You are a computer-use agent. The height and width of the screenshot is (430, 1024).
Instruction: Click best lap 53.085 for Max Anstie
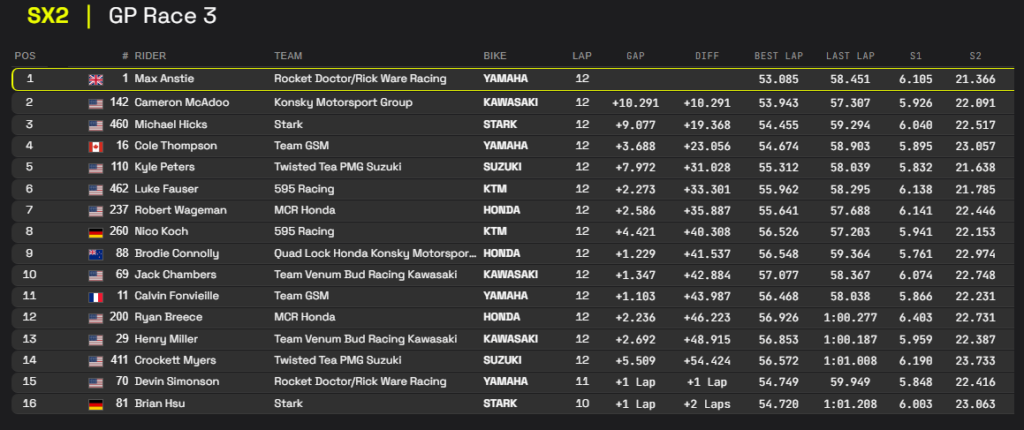click(778, 80)
